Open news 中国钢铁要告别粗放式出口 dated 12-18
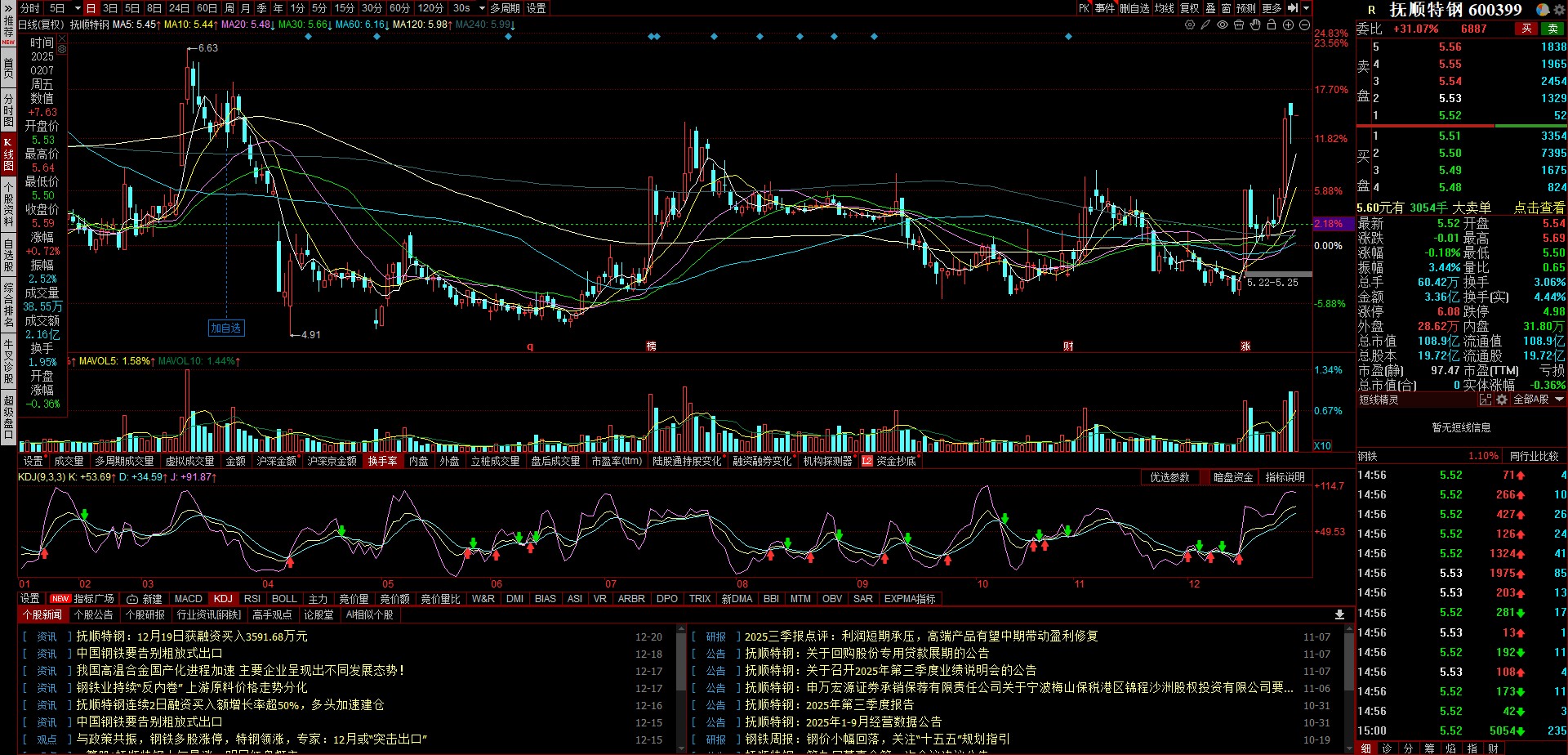This screenshot has height=755, width=1568. click(x=149, y=654)
